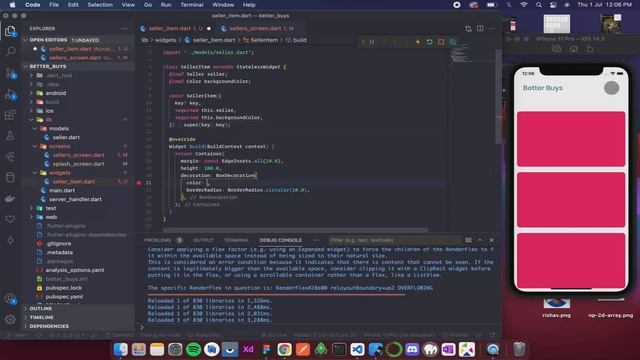
Task: Open the Terminal menu in menu bar
Action: (192, 5)
